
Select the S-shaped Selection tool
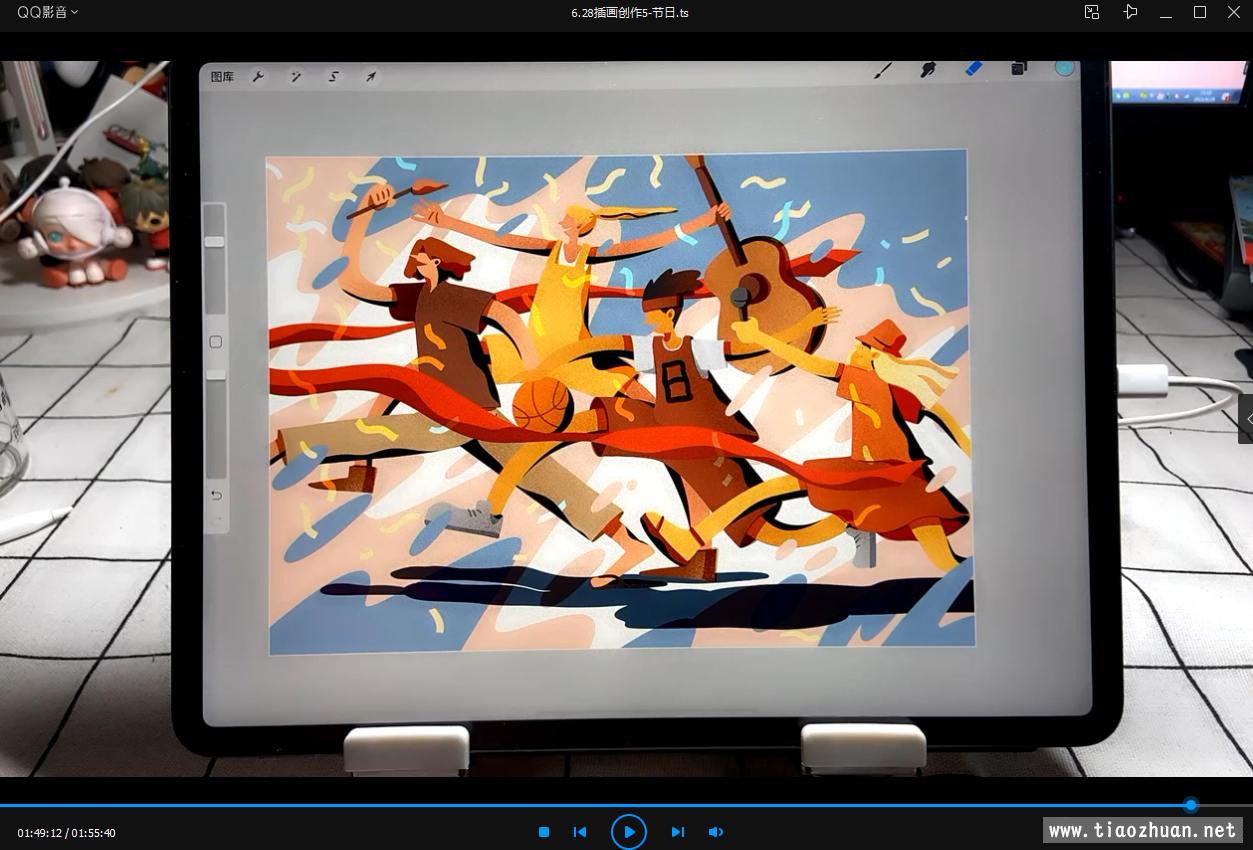334,77
